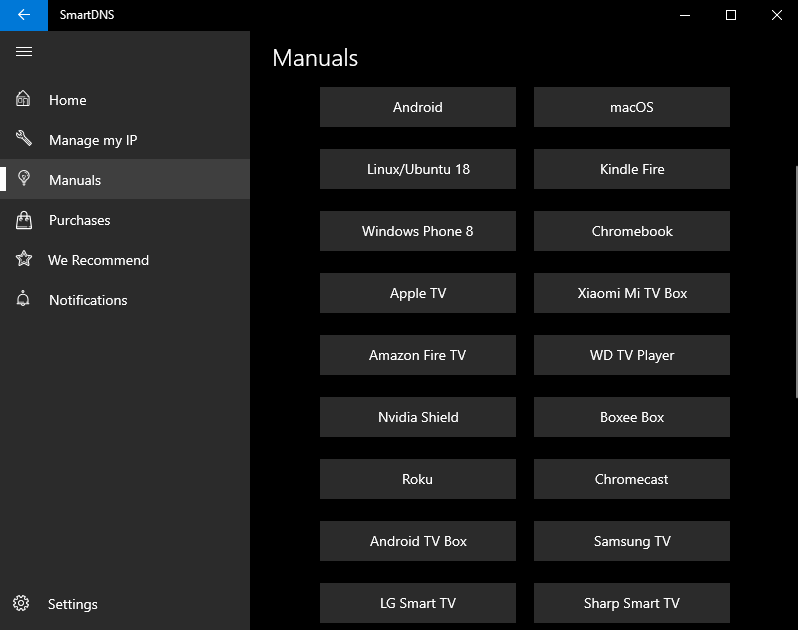Viewport: 798px width, 630px height.
Task: Open the Roku manual
Action: pos(418,479)
